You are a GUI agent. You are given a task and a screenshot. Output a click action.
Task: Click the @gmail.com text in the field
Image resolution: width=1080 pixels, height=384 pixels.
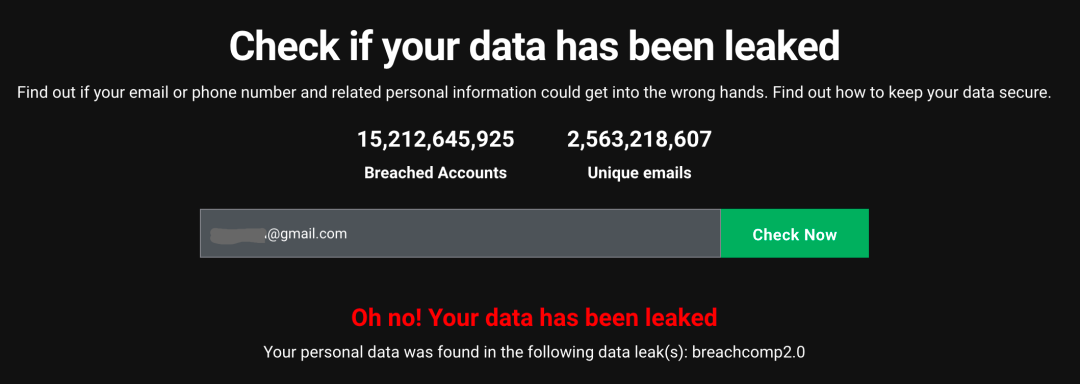(306, 234)
